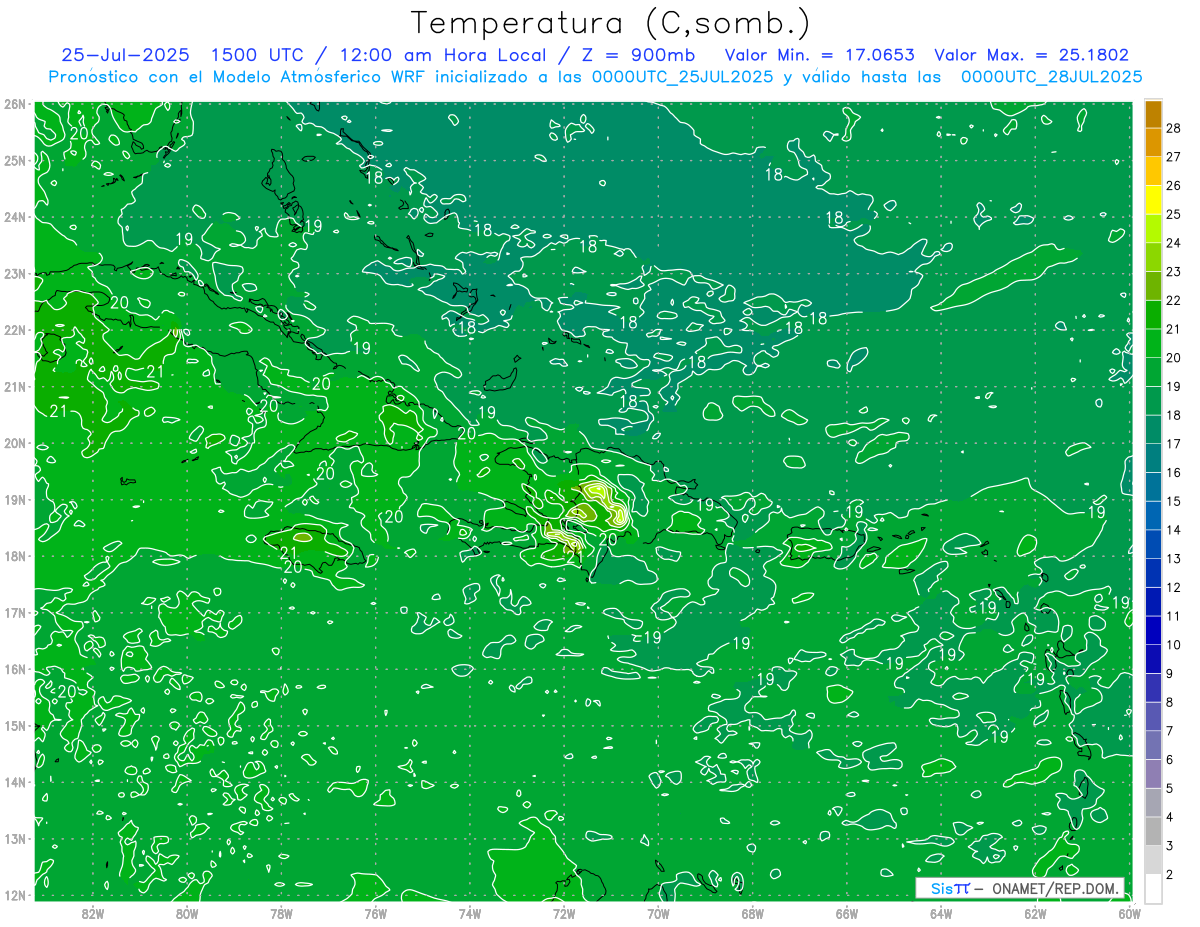Image resolution: width=1200 pixels, height=927 pixels.
Task: Click the '12N' latitude label
Action: [x=15, y=895]
